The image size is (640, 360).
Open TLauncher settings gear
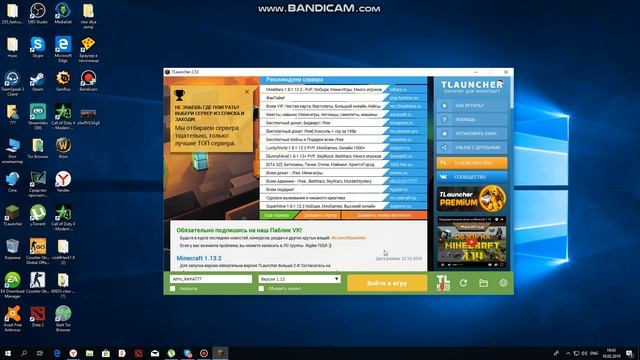click(x=503, y=282)
